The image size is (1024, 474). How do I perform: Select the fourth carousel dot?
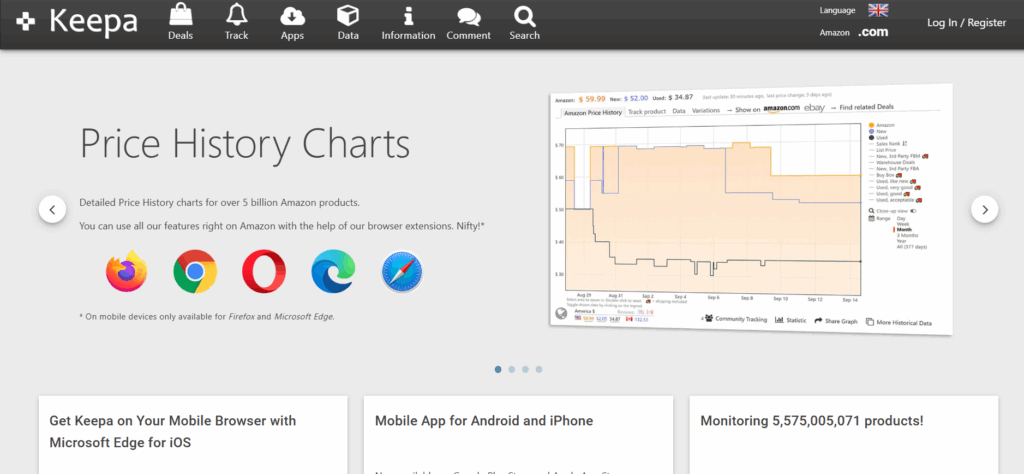click(x=539, y=370)
